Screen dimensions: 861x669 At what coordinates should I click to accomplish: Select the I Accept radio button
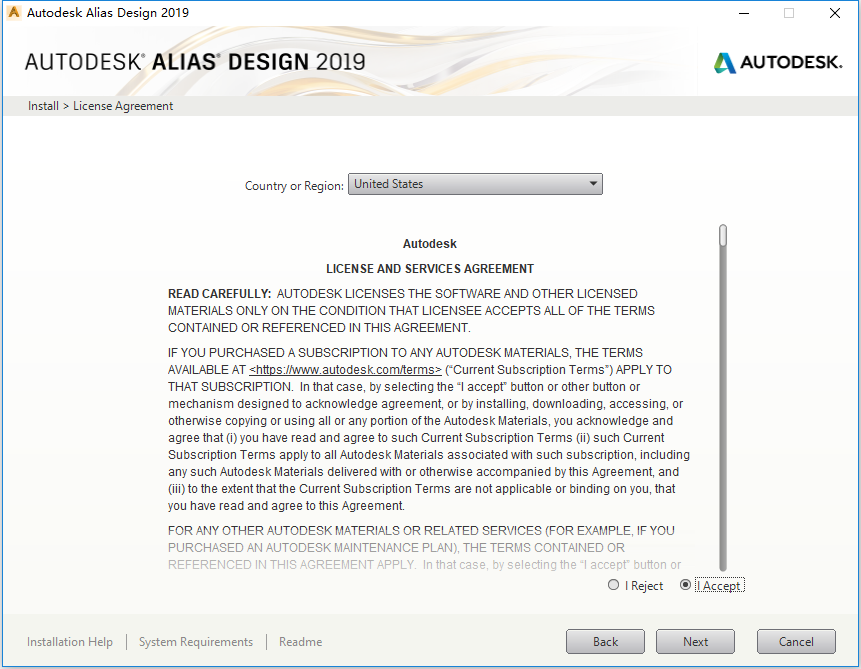click(685, 585)
